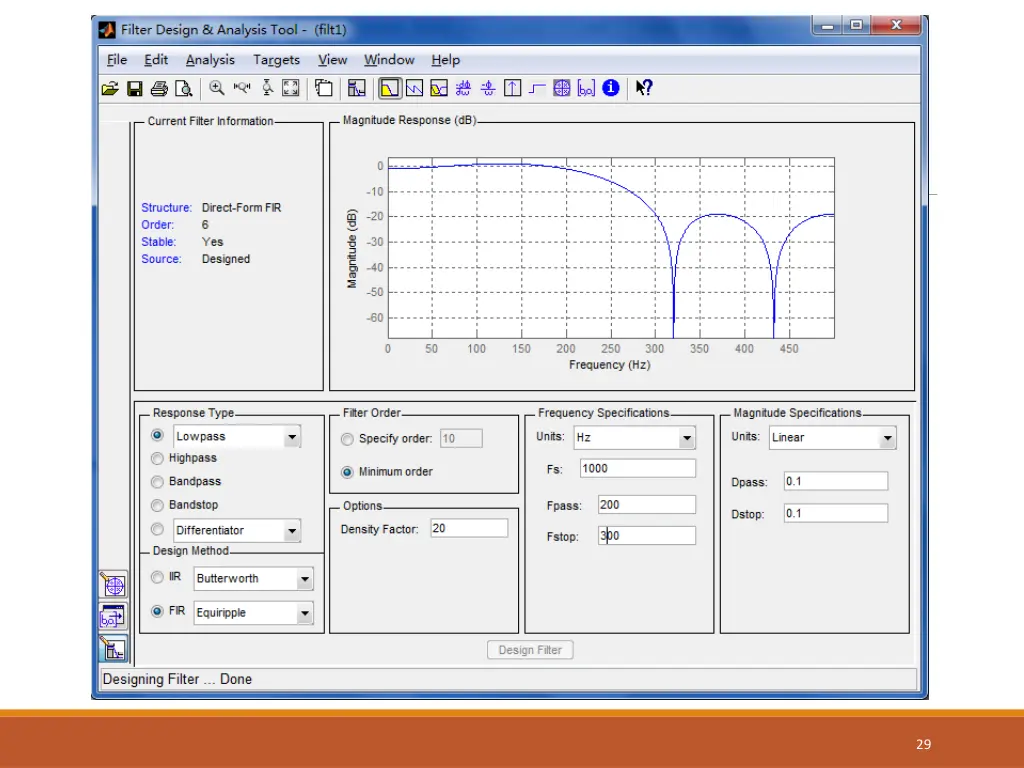
Task: Open the frequency Units Hz dropdown
Action: tap(686, 438)
